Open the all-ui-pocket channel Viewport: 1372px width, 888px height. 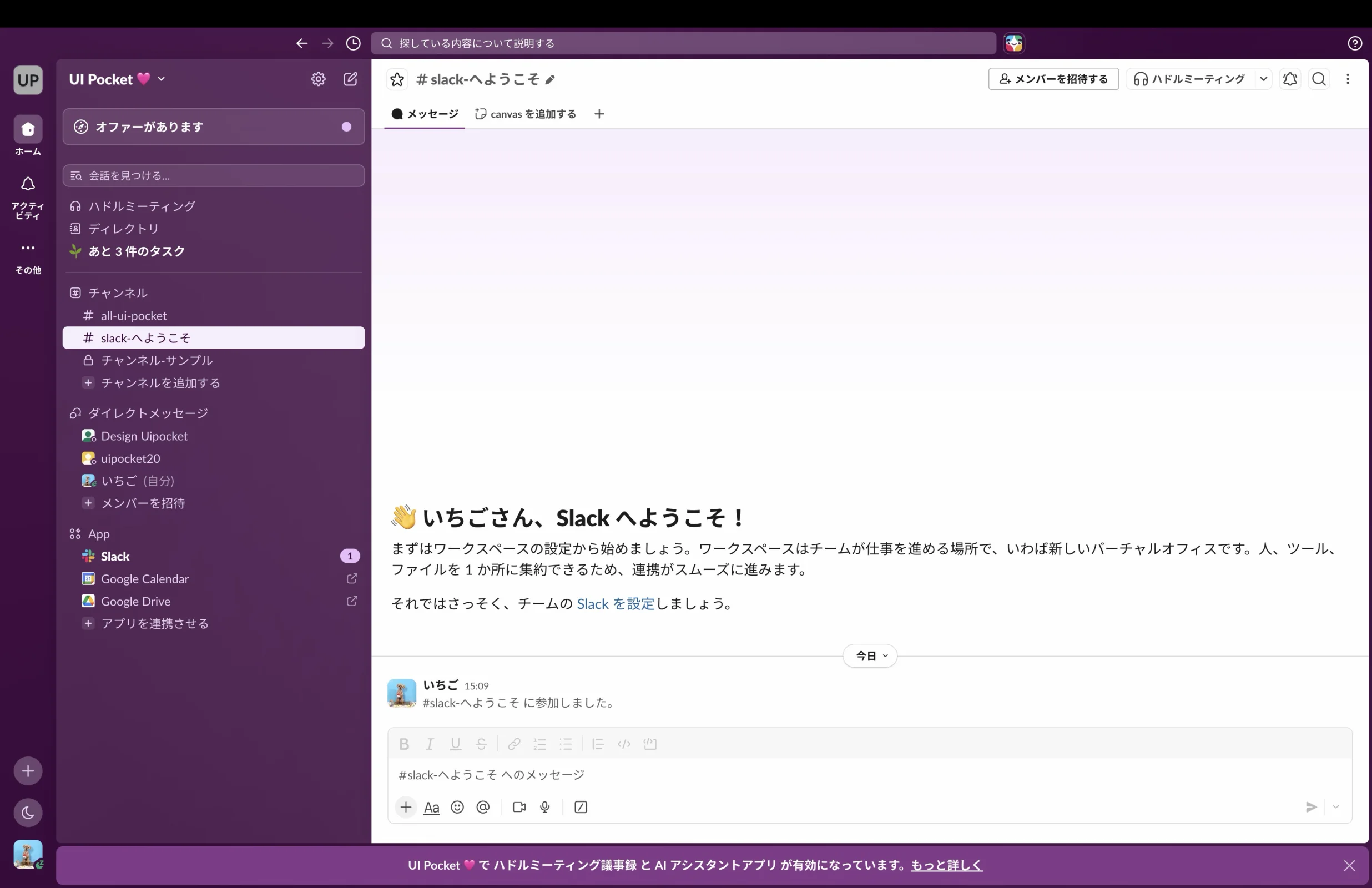coord(213,315)
